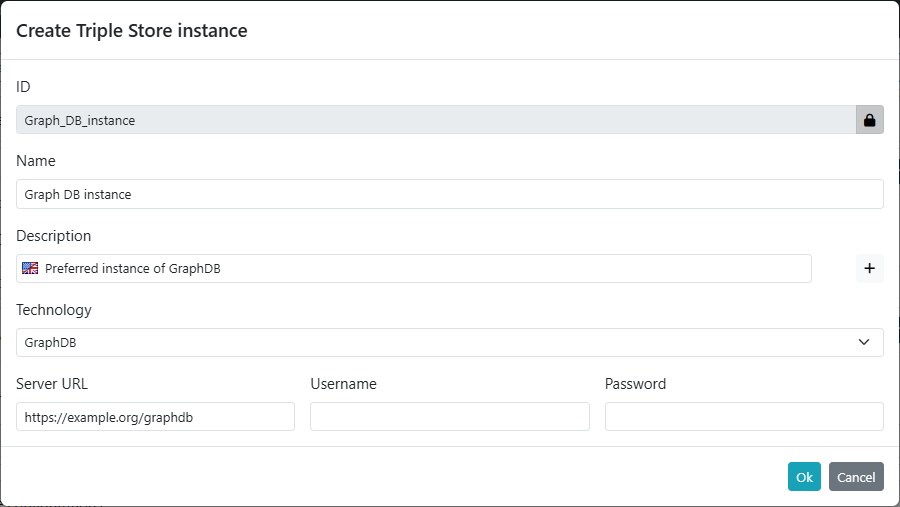The image size is (900, 507).
Task: Focus the empty Username input box
Action: tap(449, 417)
